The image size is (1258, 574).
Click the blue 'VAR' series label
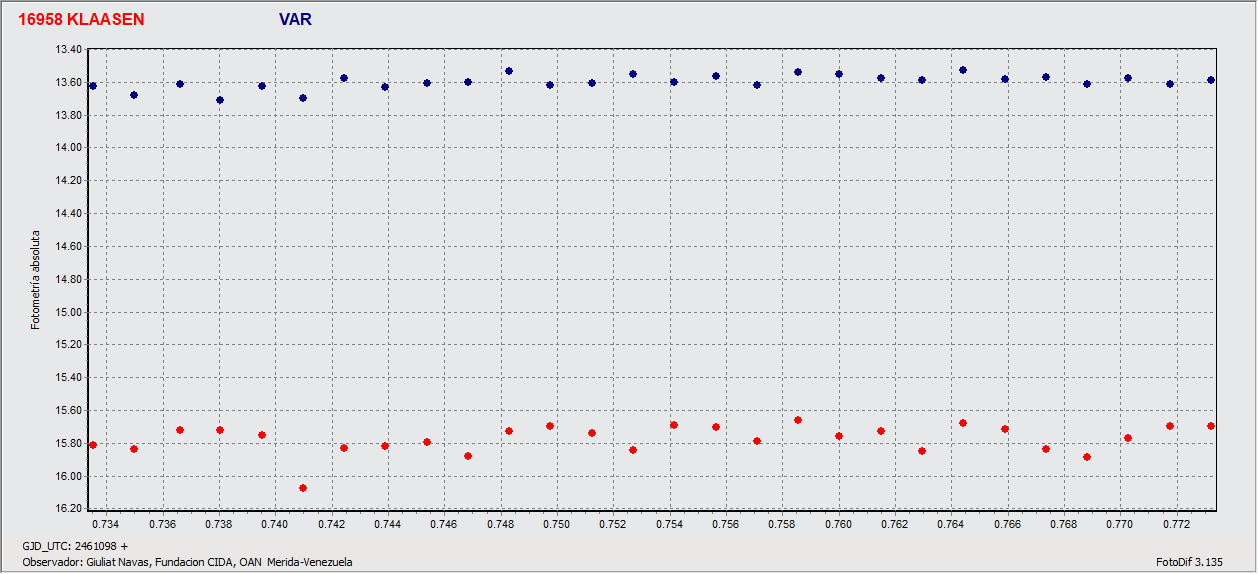coord(296,19)
